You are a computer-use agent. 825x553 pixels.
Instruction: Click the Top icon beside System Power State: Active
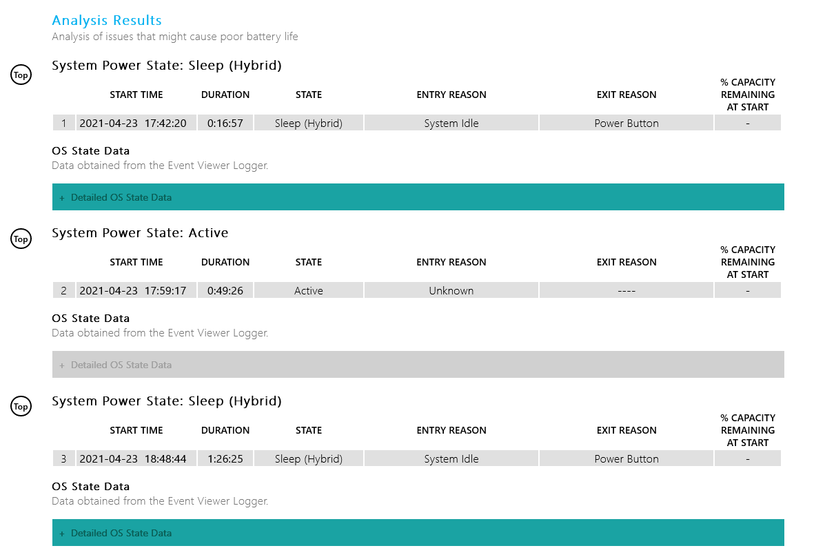click(x=21, y=239)
